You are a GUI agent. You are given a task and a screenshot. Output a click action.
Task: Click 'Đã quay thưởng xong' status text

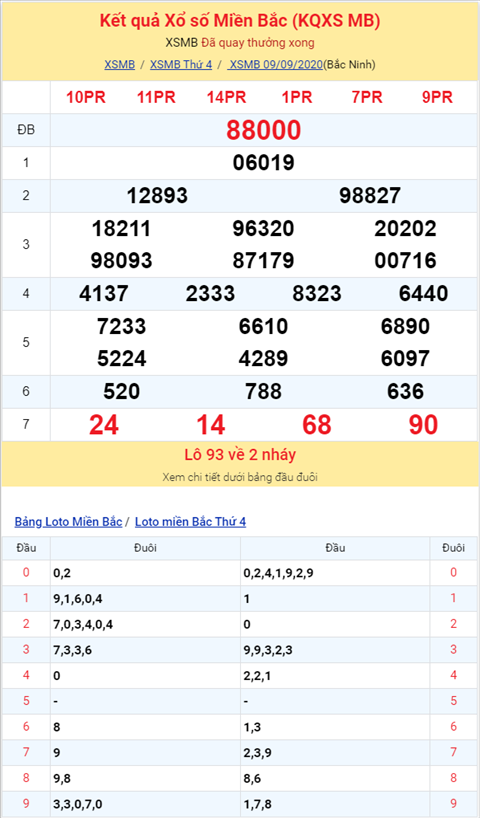pos(258,43)
